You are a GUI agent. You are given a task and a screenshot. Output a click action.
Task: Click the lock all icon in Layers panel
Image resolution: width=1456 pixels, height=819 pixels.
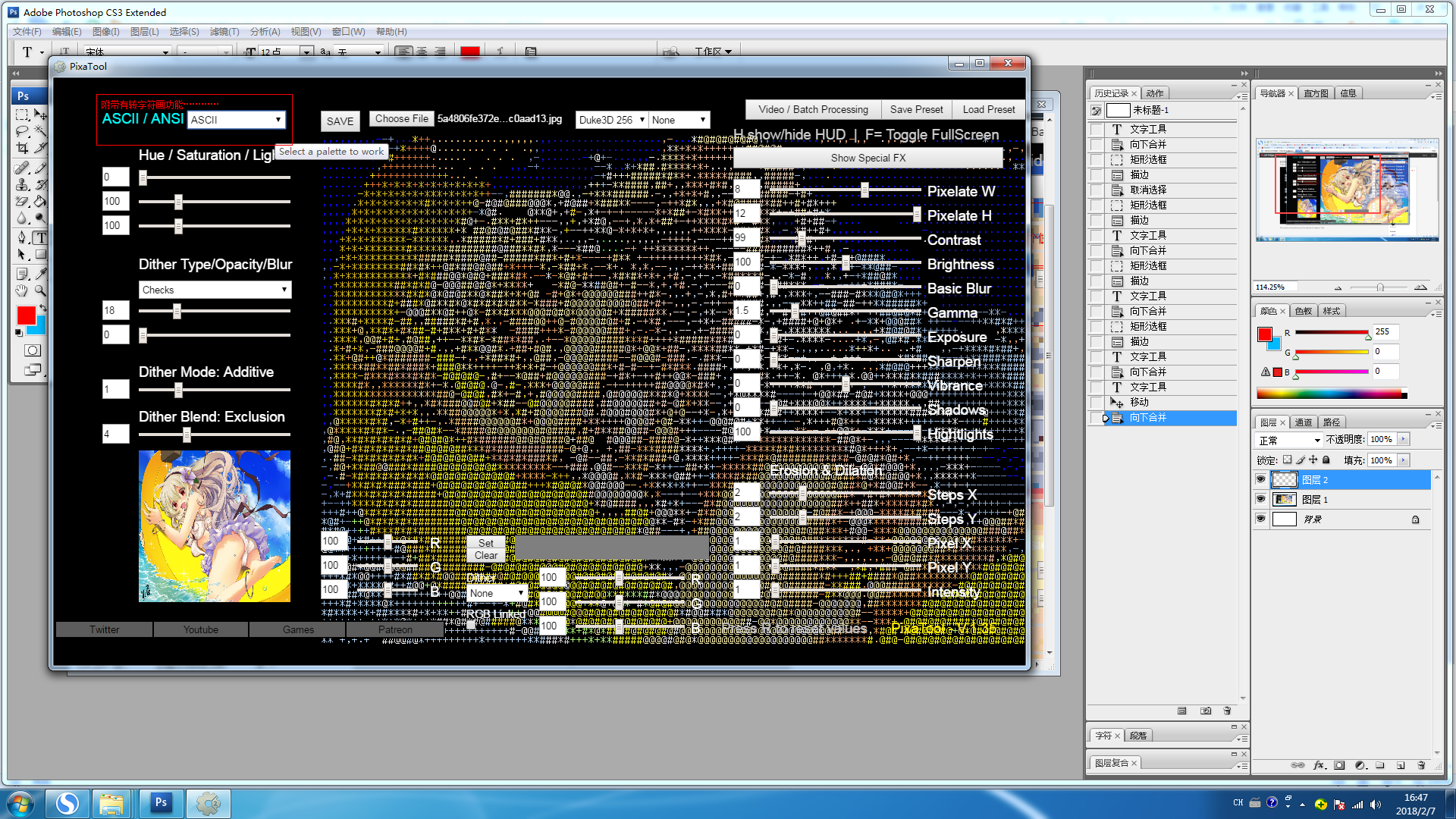click(x=1326, y=460)
